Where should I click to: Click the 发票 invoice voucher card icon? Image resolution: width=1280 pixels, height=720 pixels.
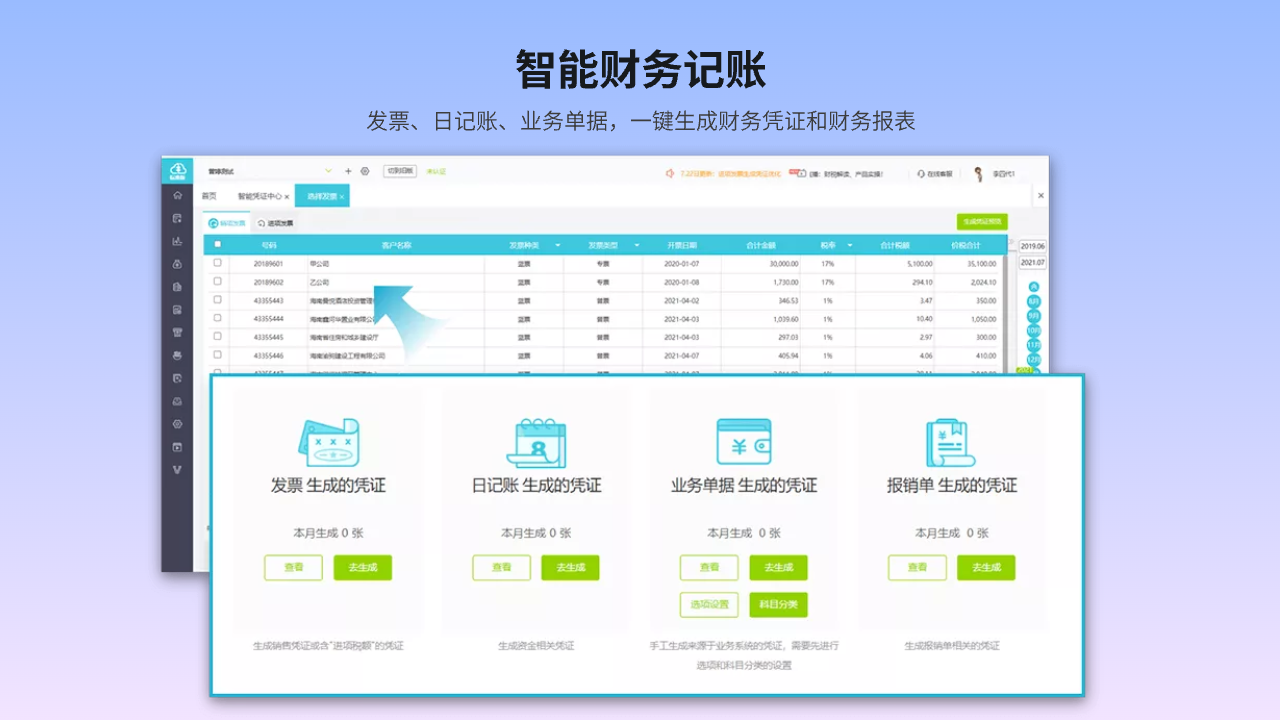pyautogui.click(x=328, y=441)
